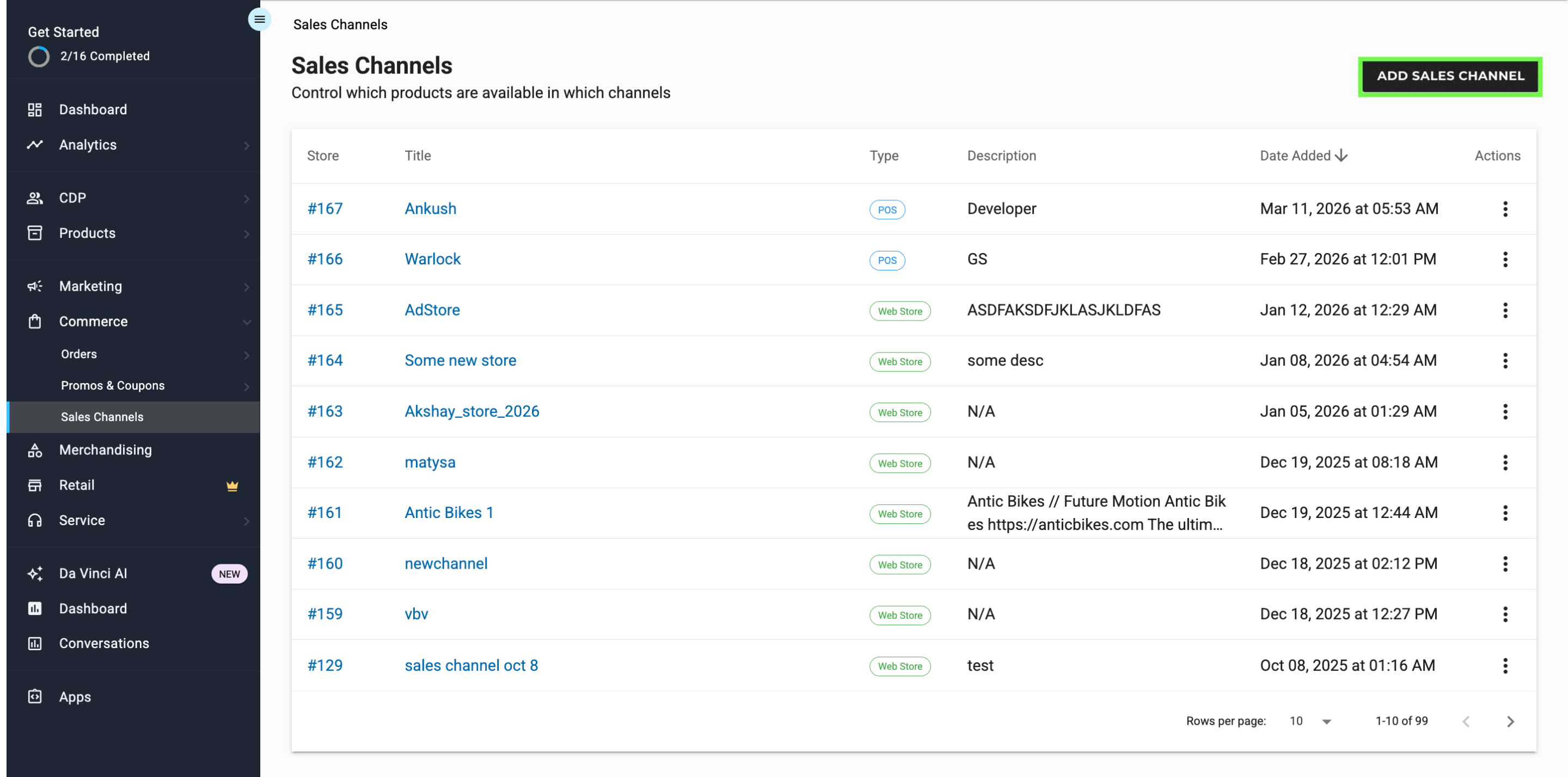Open the AdStore channel link
Screen dimensions: 1568x777
[x=432, y=310]
